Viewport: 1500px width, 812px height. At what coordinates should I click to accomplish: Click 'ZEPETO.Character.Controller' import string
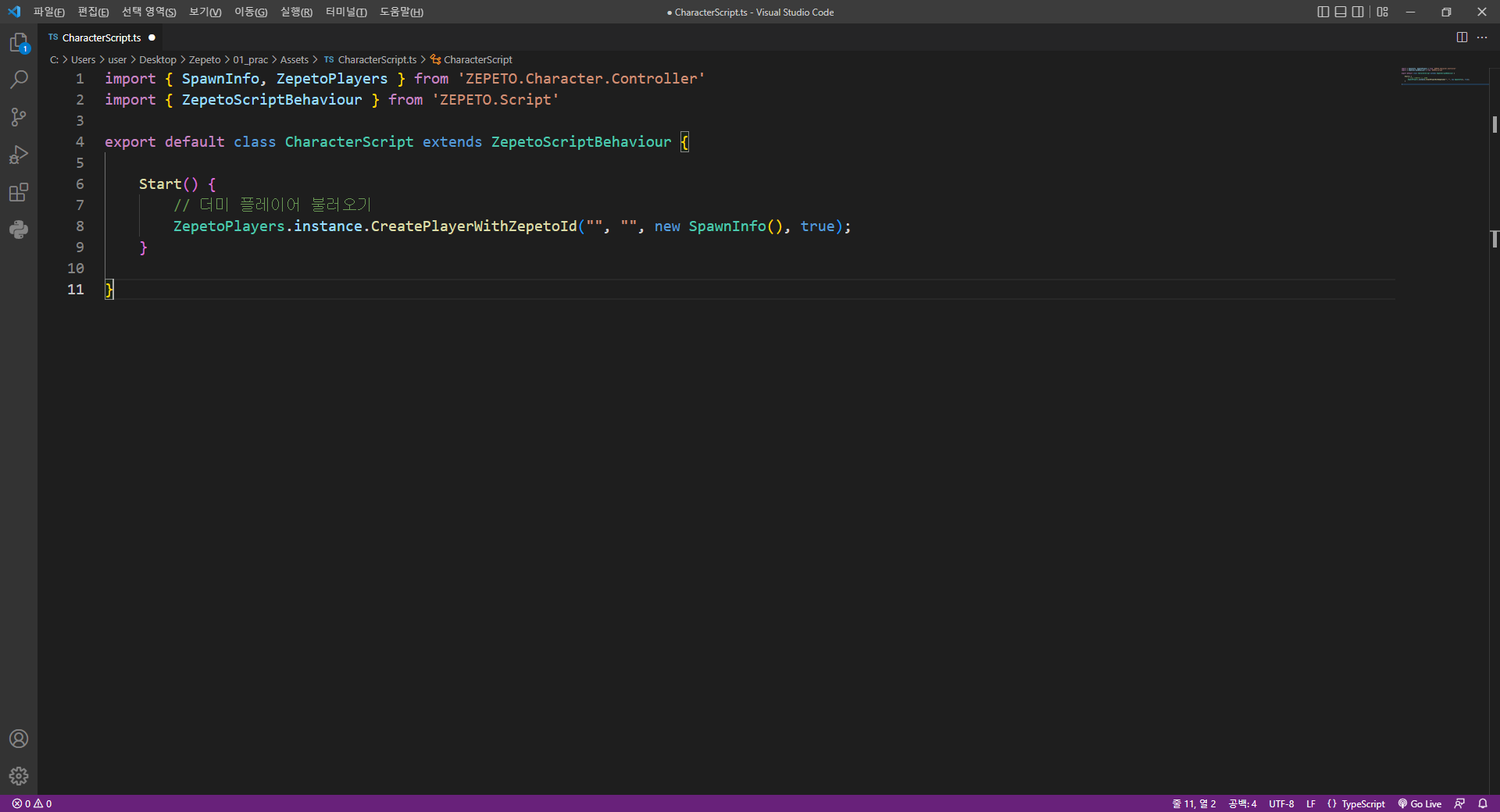point(581,79)
